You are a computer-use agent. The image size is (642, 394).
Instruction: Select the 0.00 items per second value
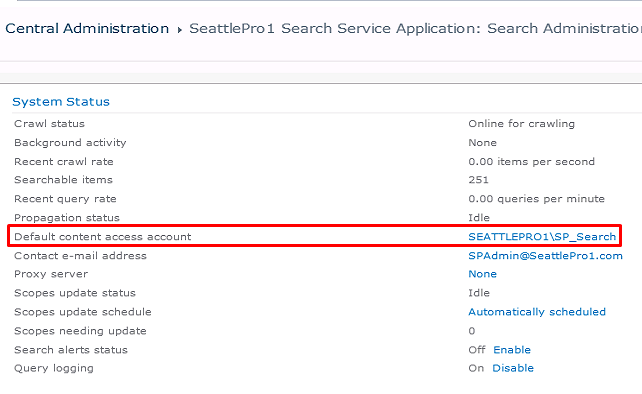click(531, 162)
